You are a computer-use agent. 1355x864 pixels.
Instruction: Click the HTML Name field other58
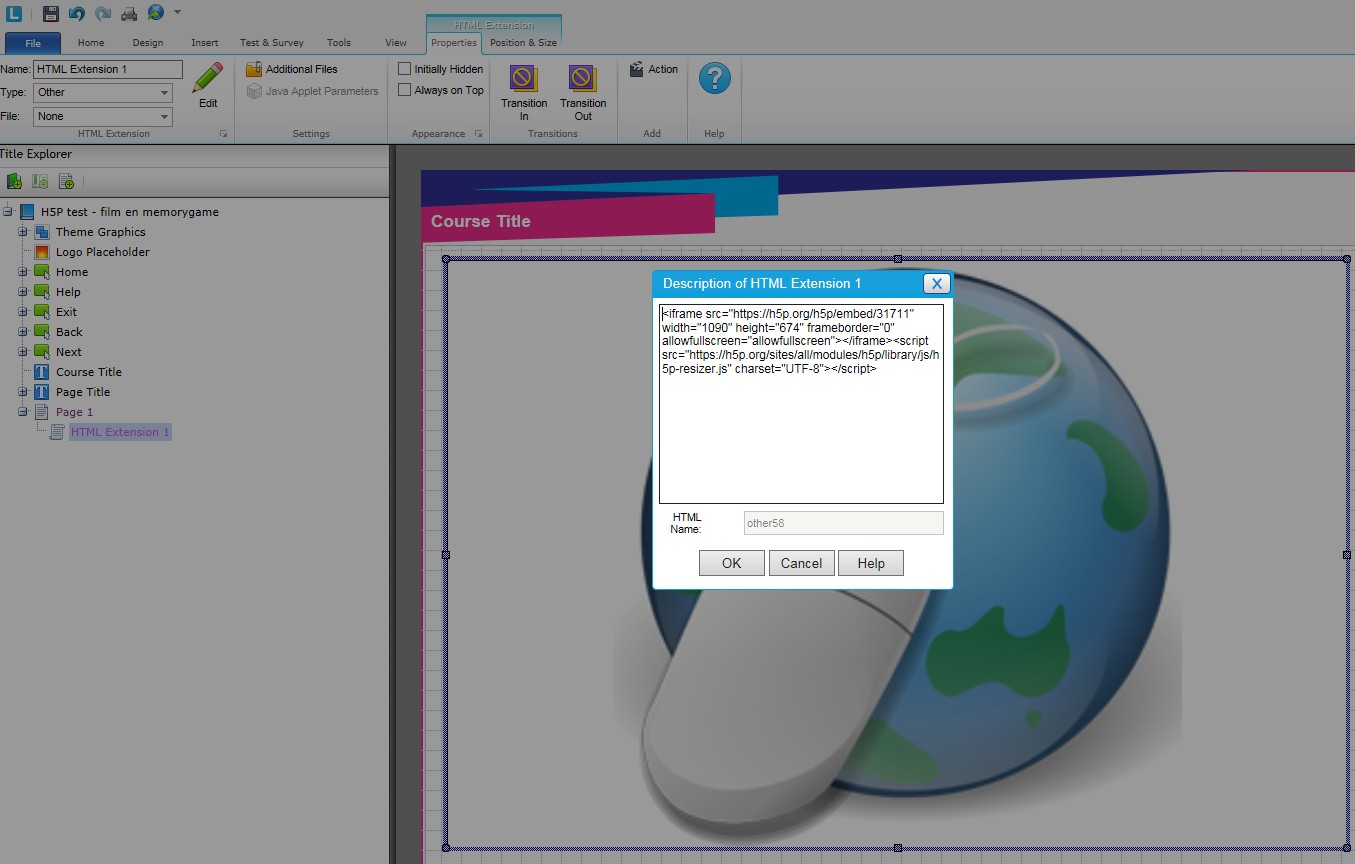[x=843, y=523]
